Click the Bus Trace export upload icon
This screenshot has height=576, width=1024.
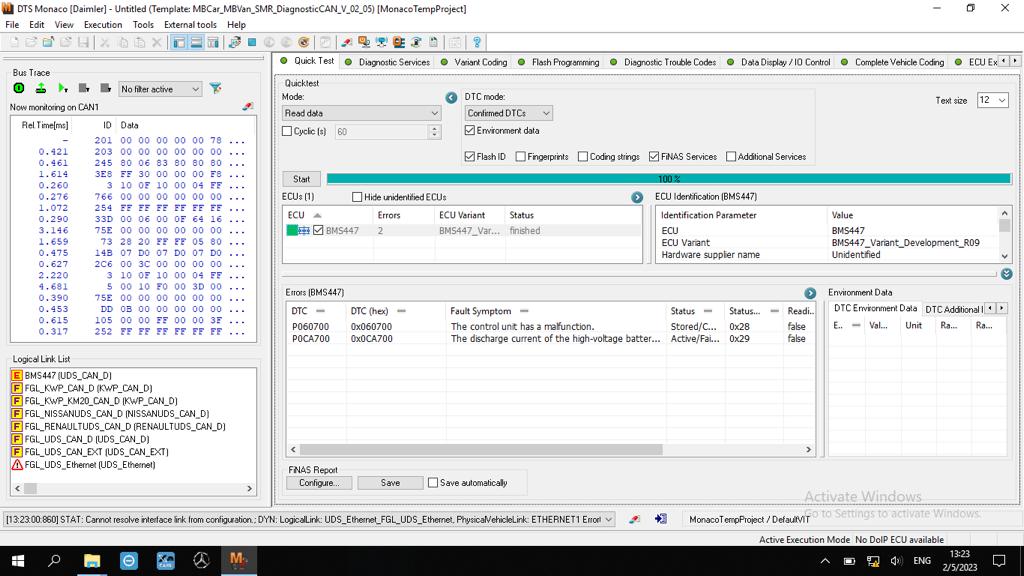40,88
